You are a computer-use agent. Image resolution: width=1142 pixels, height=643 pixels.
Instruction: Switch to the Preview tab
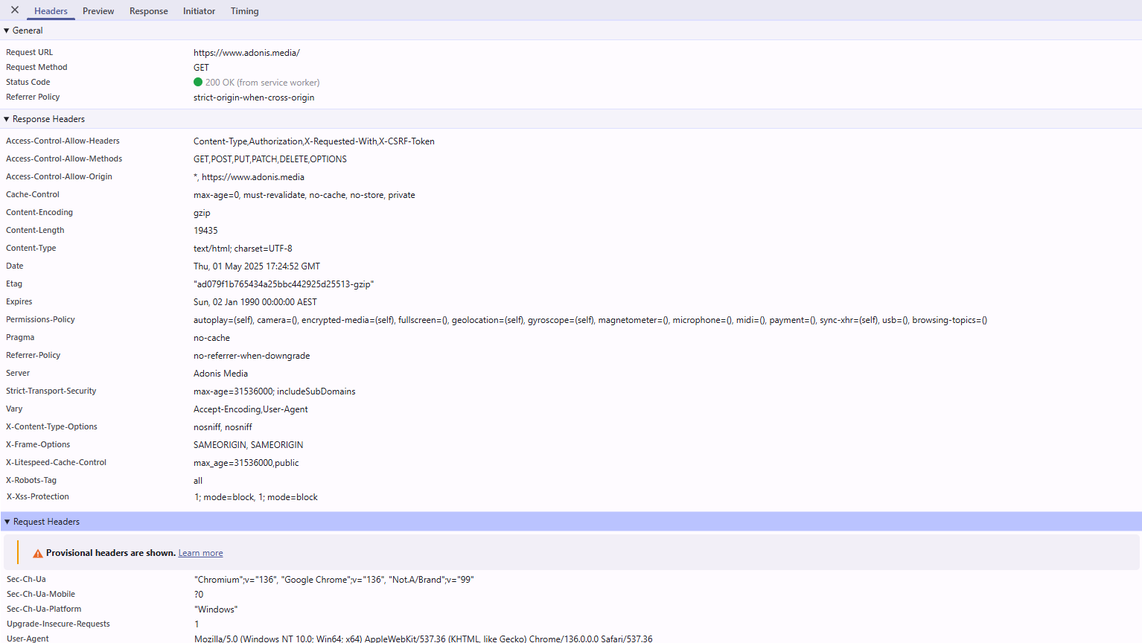[97, 11]
